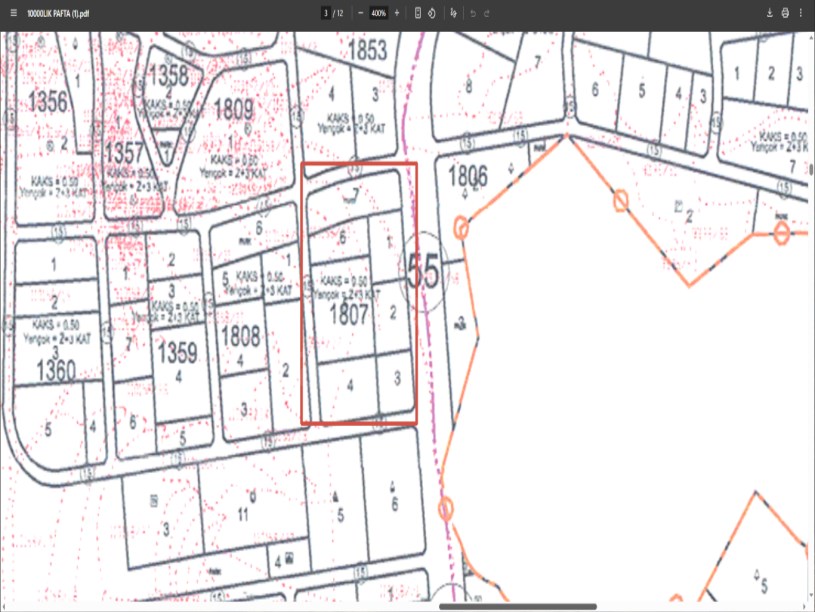Click the large circled number 55
This screenshot has height=612, width=815.
coord(424,273)
